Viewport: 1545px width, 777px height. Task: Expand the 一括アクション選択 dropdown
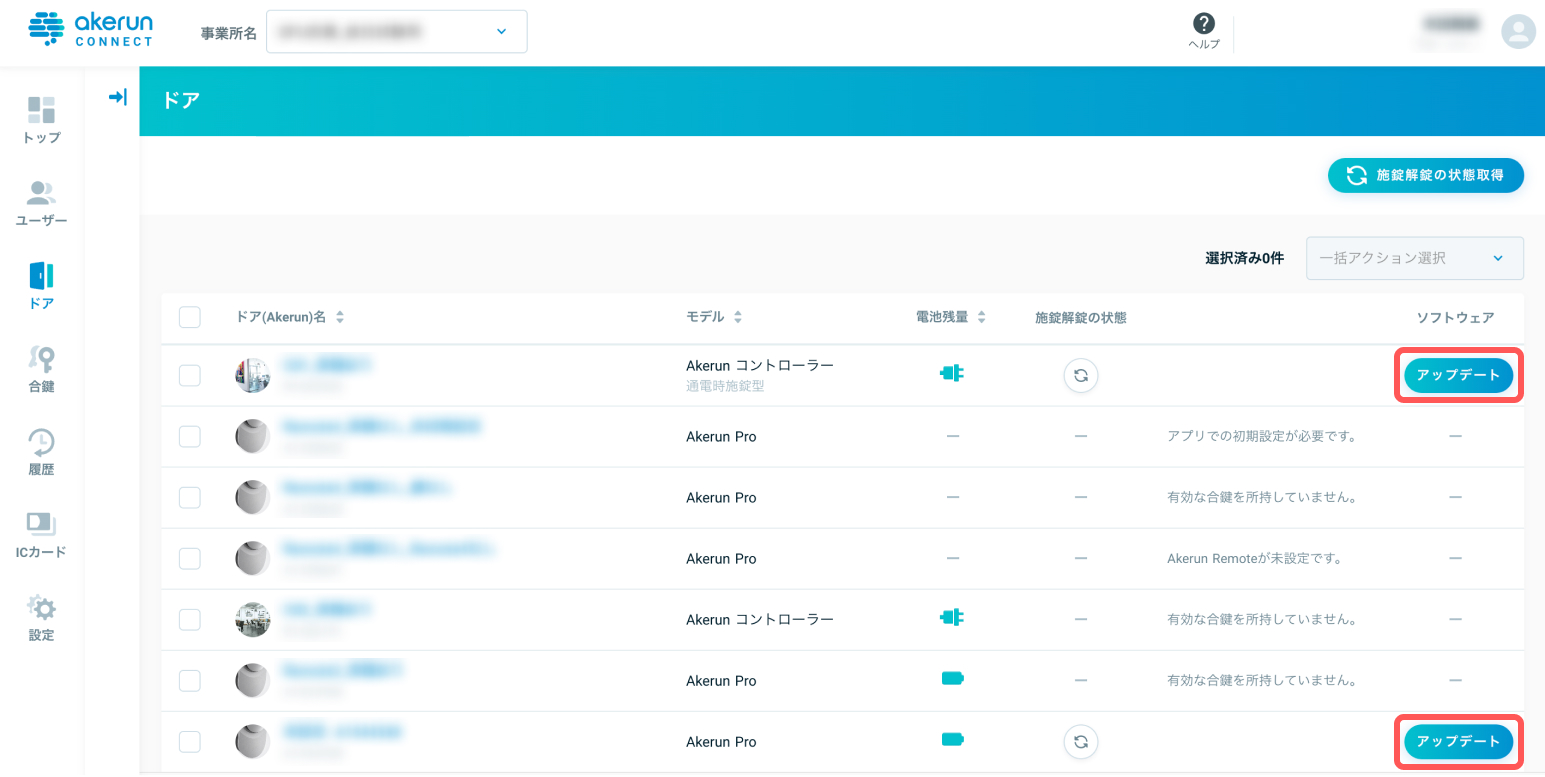click(1414, 258)
